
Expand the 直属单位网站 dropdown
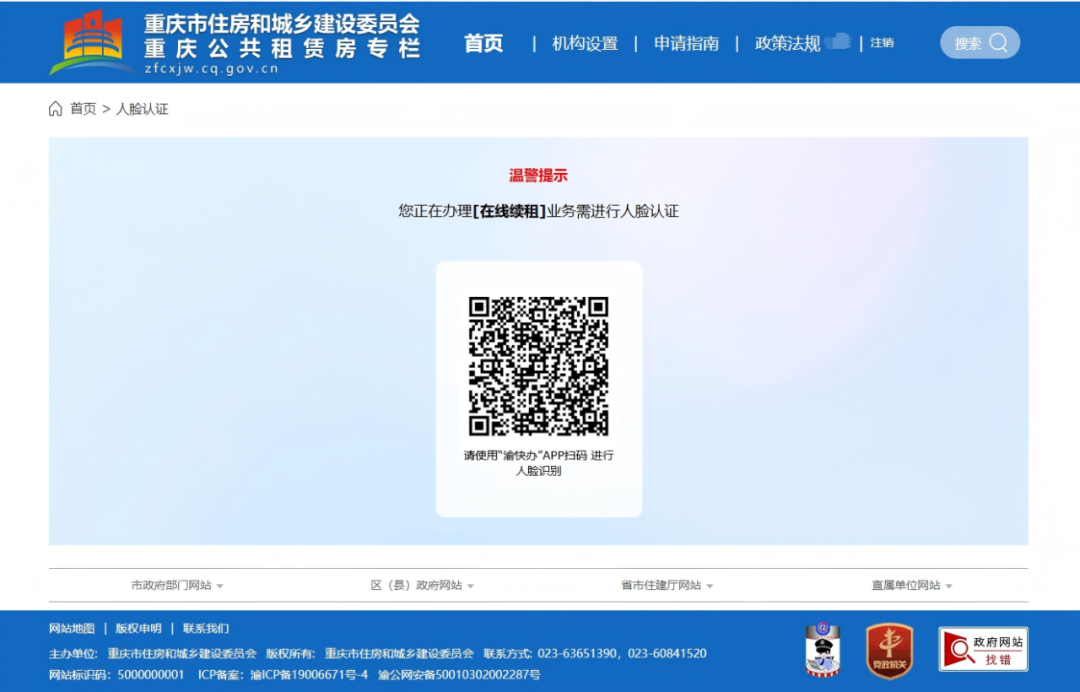pyautogui.click(x=912, y=585)
